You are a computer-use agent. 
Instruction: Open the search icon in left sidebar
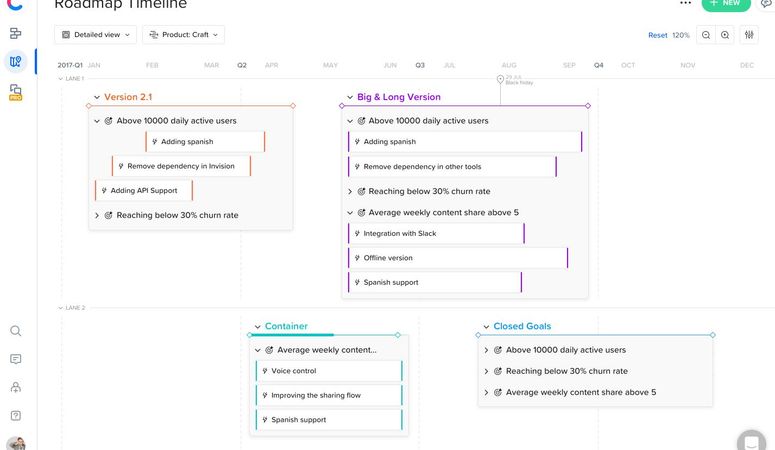16,331
